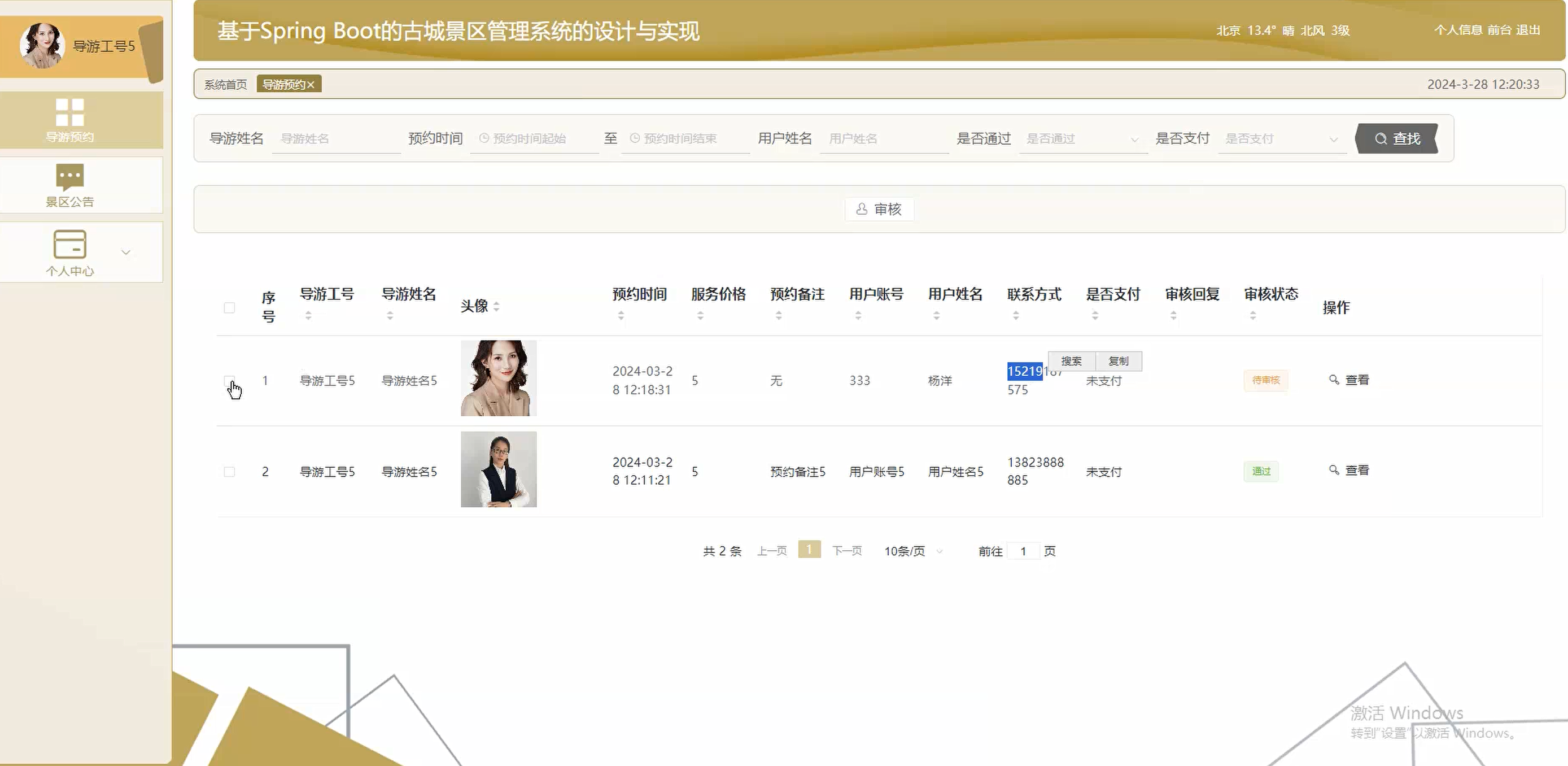Click 复制 in the selection popup
This screenshot has height=766, width=1568.
click(1119, 361)
